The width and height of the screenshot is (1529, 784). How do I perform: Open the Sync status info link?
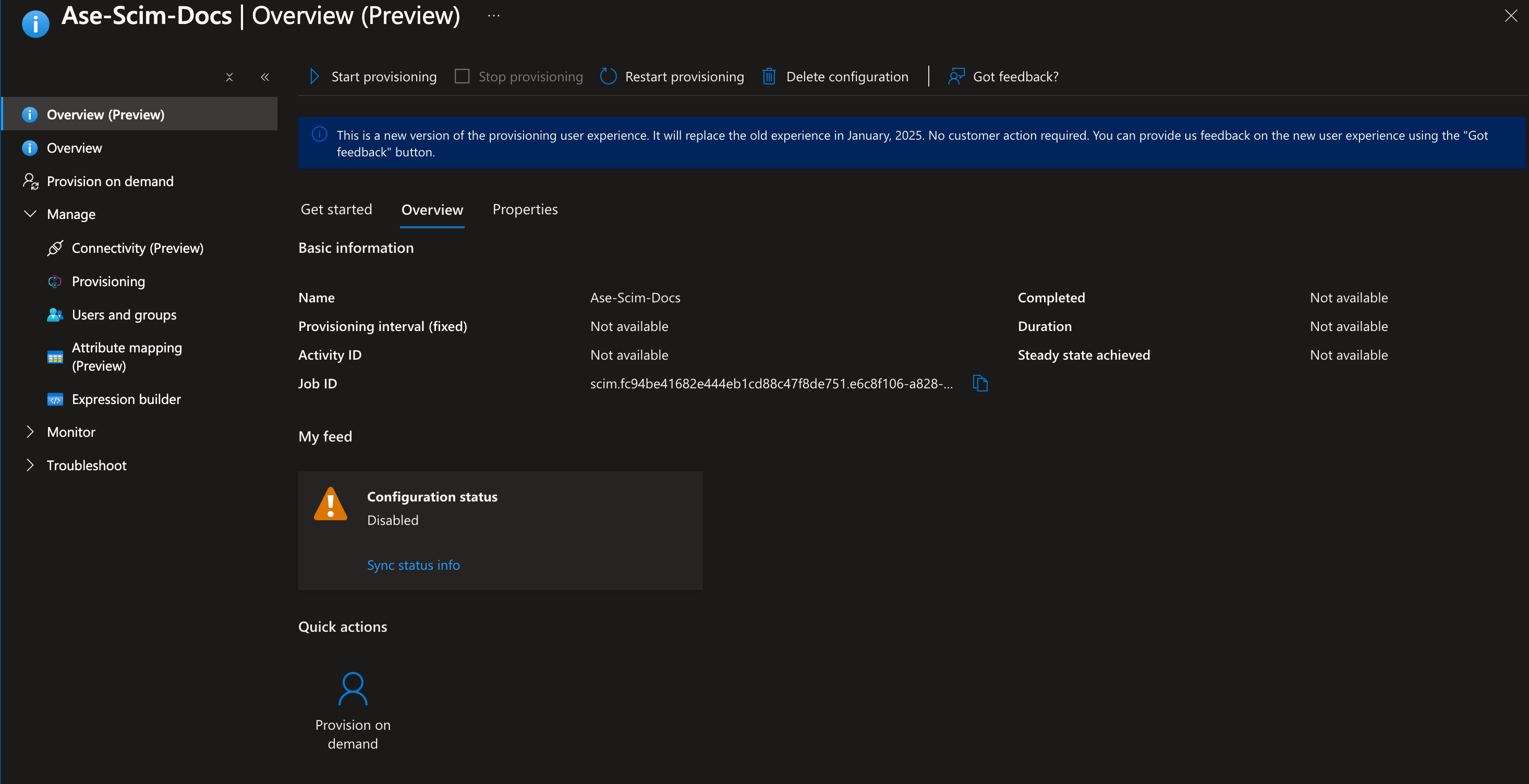413,565
